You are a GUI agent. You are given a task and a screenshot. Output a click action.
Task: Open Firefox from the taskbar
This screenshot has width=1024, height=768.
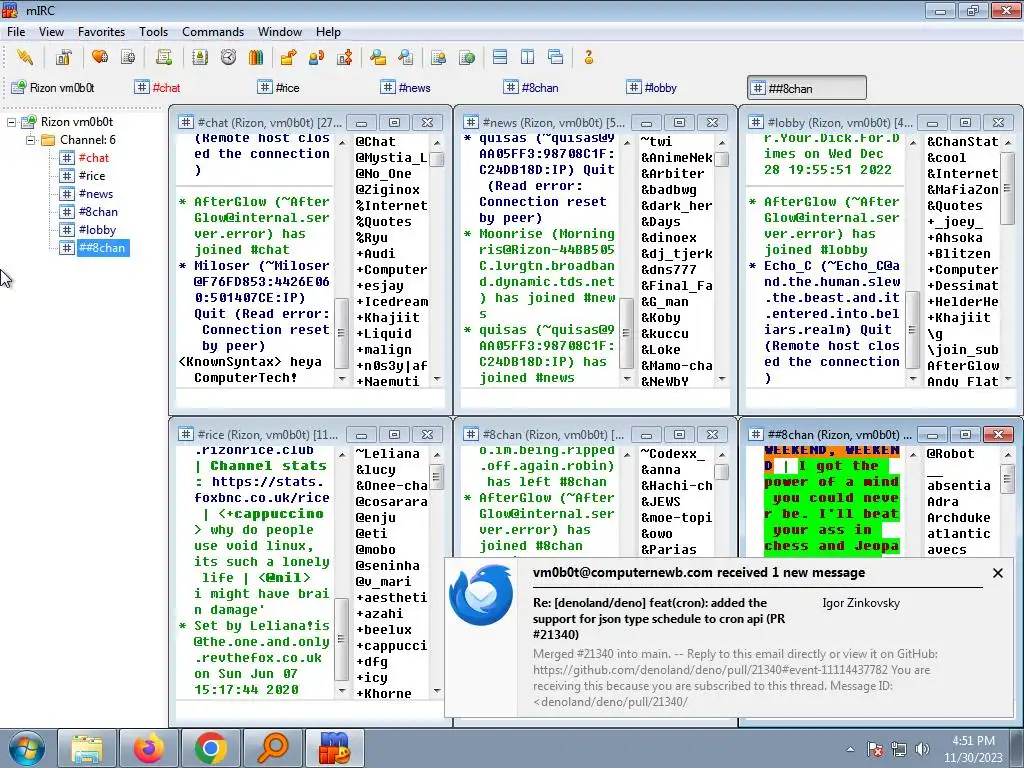[149, 748]
